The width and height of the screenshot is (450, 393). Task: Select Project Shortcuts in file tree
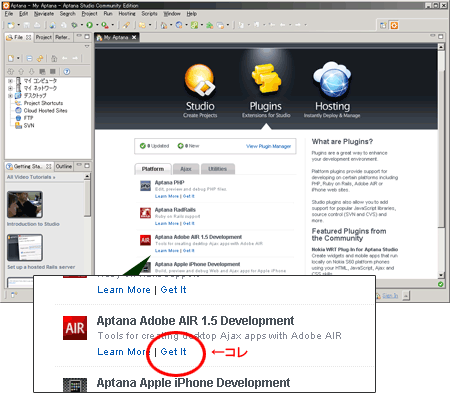coord(43,103)
